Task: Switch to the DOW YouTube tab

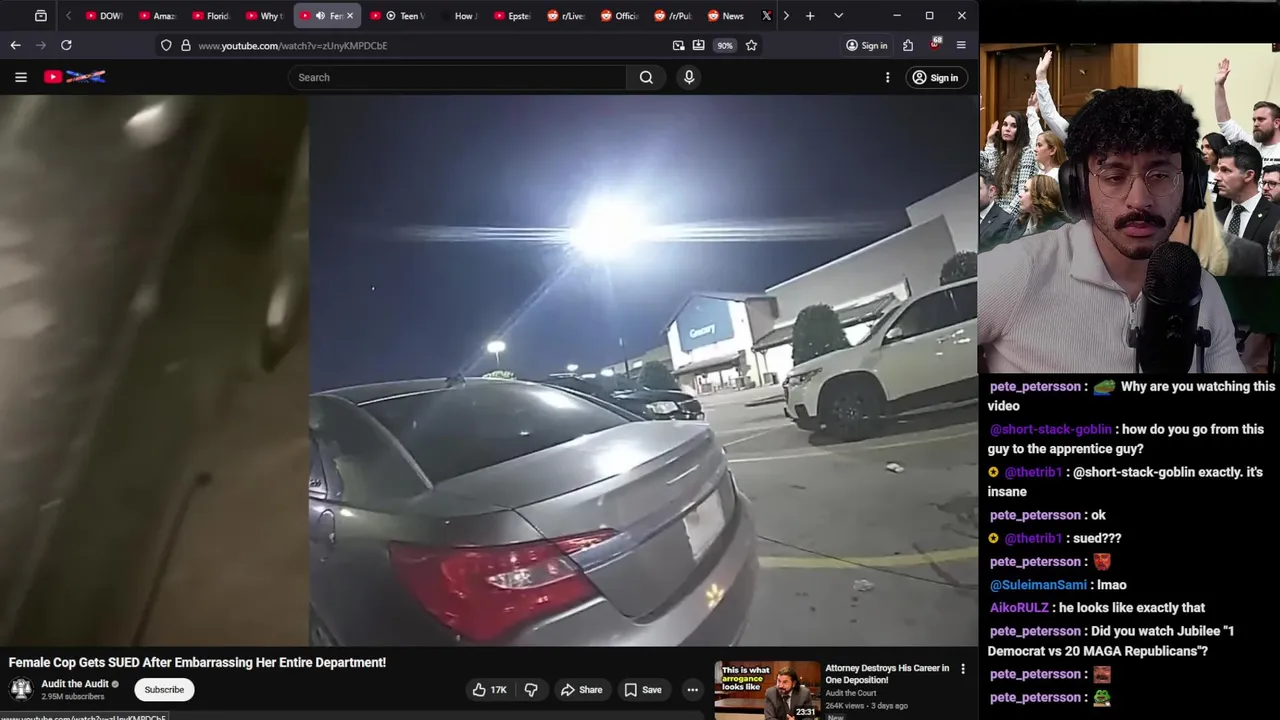Action: (104, 16)
